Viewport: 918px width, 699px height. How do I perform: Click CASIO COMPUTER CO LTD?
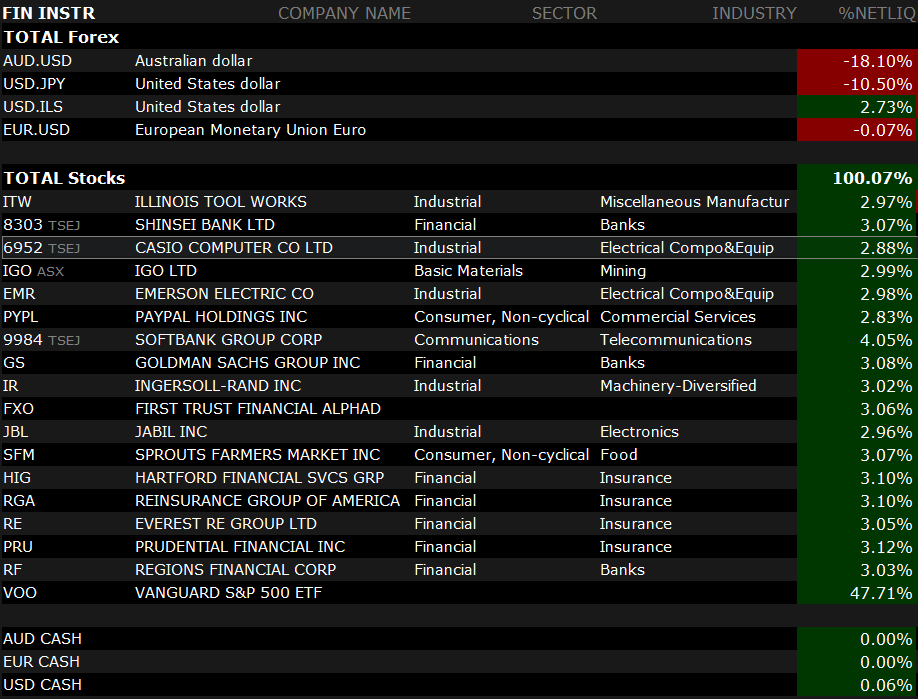(234, 248)
